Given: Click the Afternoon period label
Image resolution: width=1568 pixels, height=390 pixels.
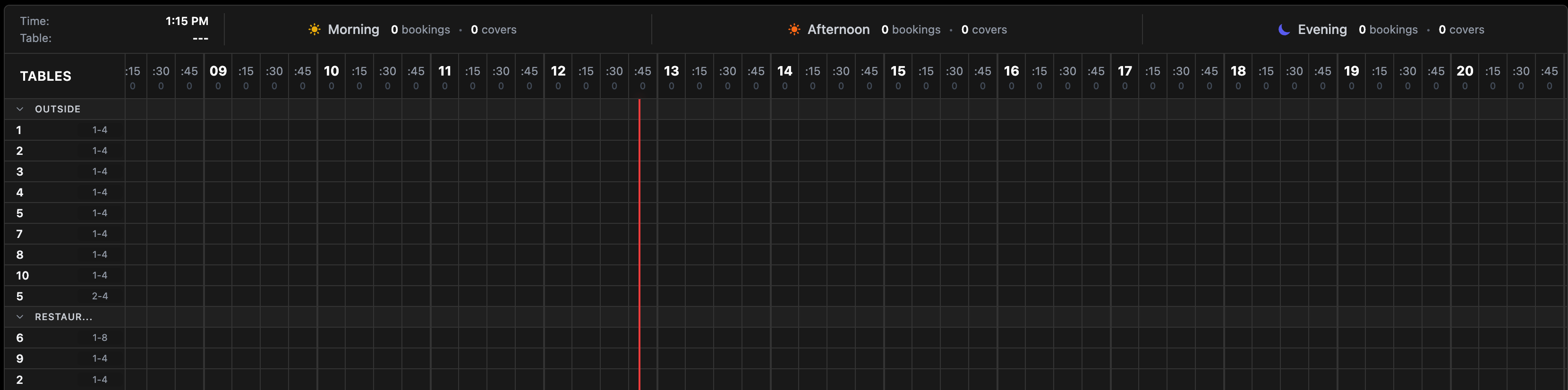Looking at the screenshot, I should point(837,29).
